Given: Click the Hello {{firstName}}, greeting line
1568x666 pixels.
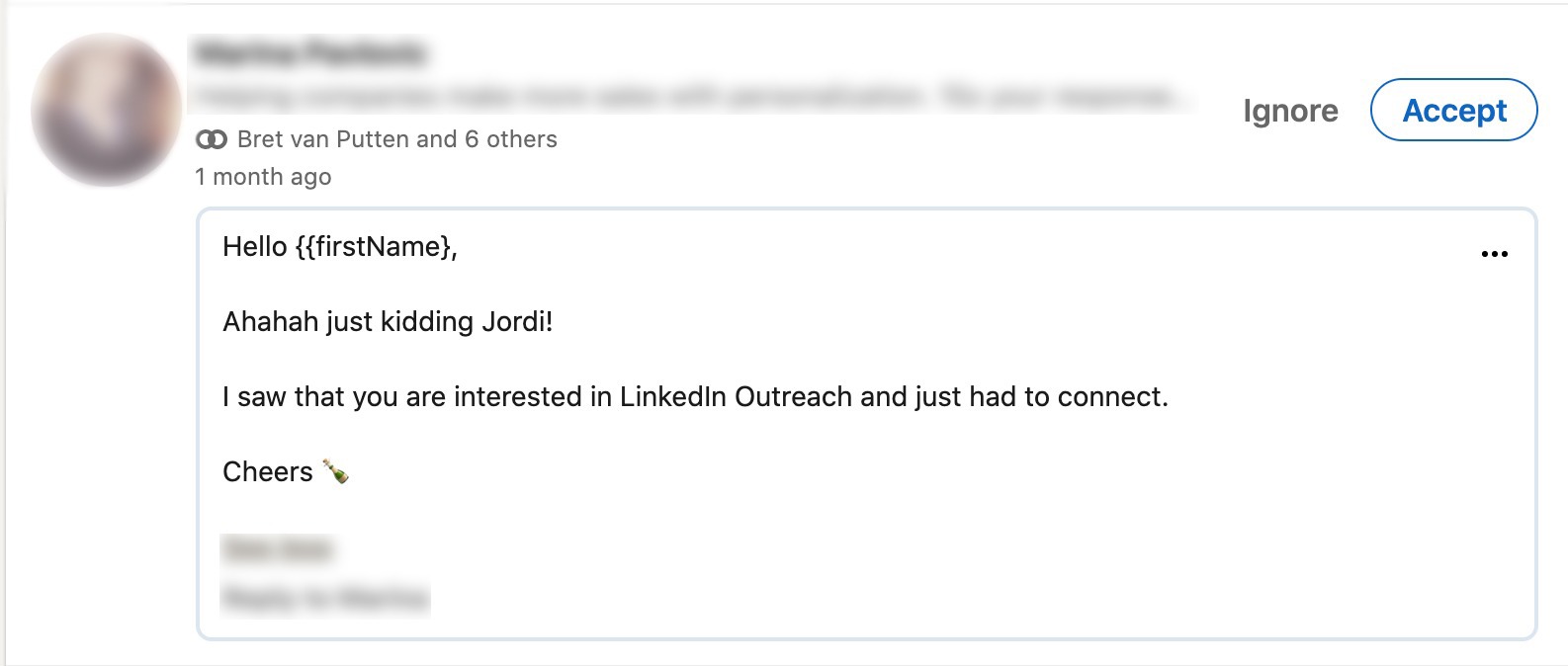Looking at the screenshot, I should [x=340, y=246].
